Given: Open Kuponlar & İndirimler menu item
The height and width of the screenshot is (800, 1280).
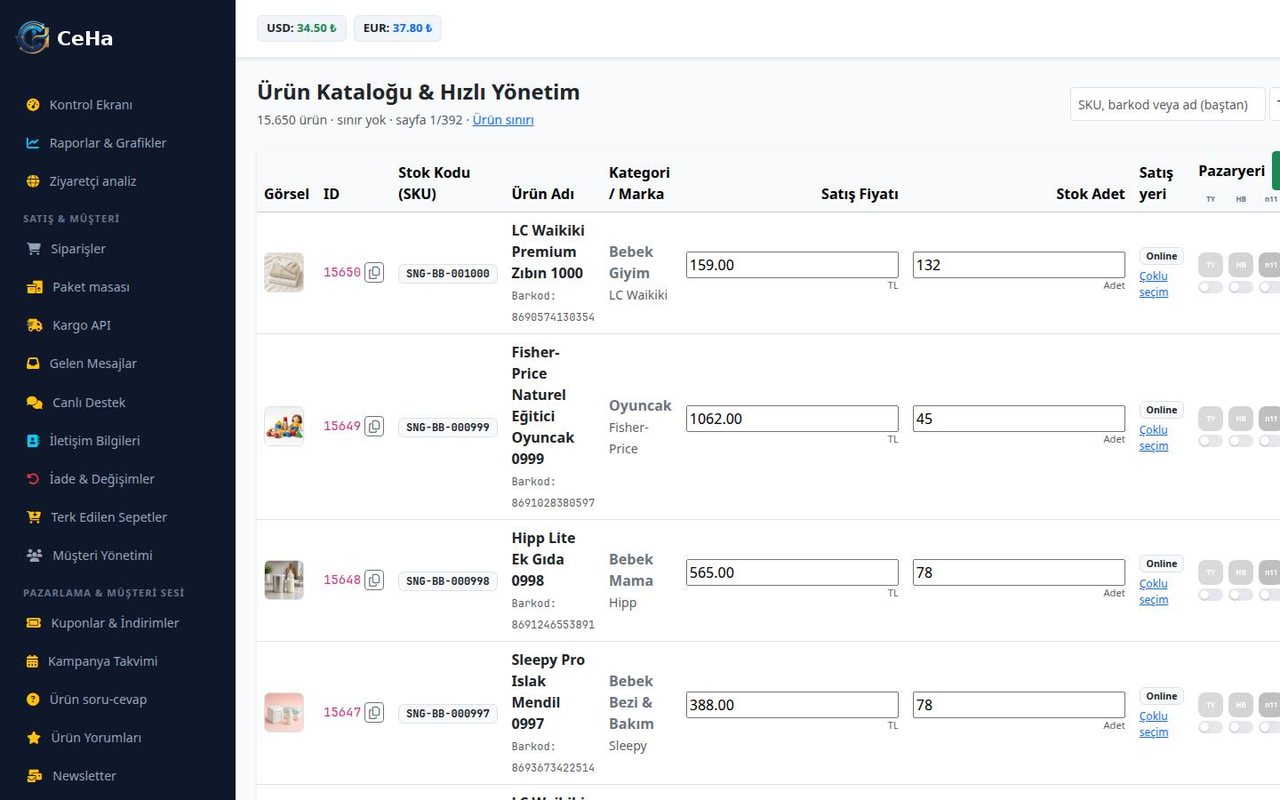Looking at the screenshot, I should (x=117, y=623).
